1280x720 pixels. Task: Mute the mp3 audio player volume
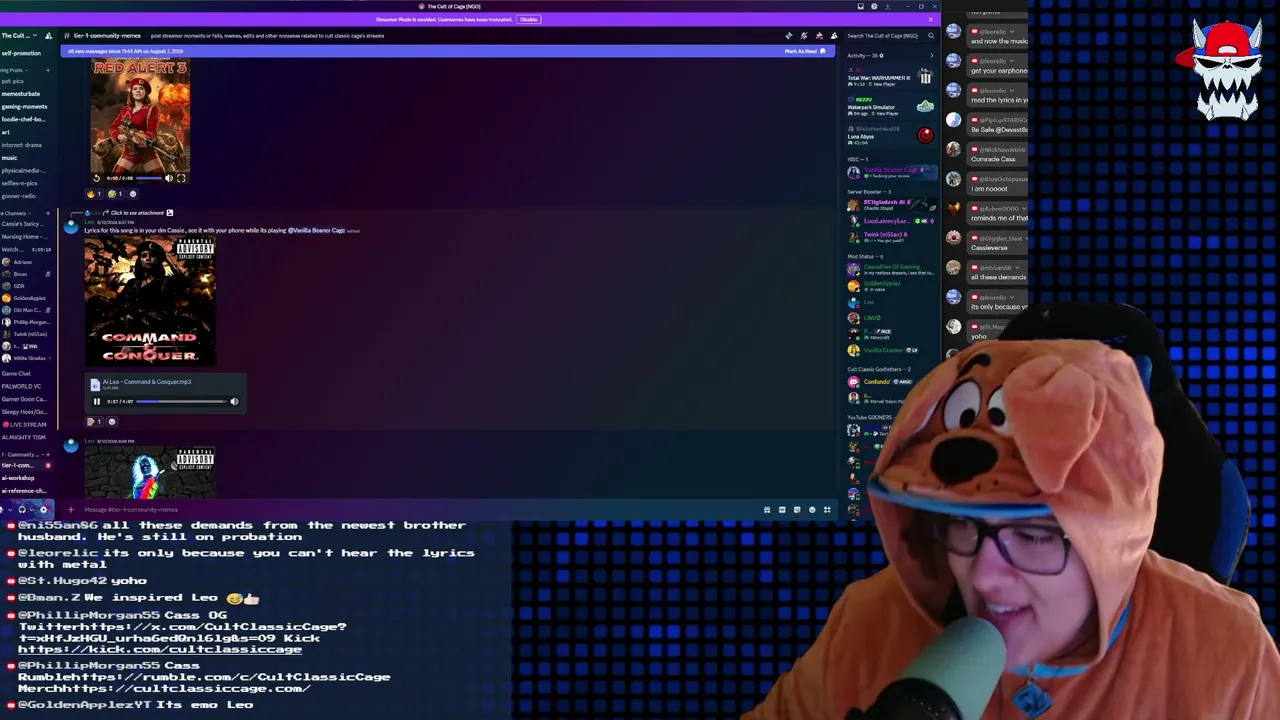tap(234, 402)
